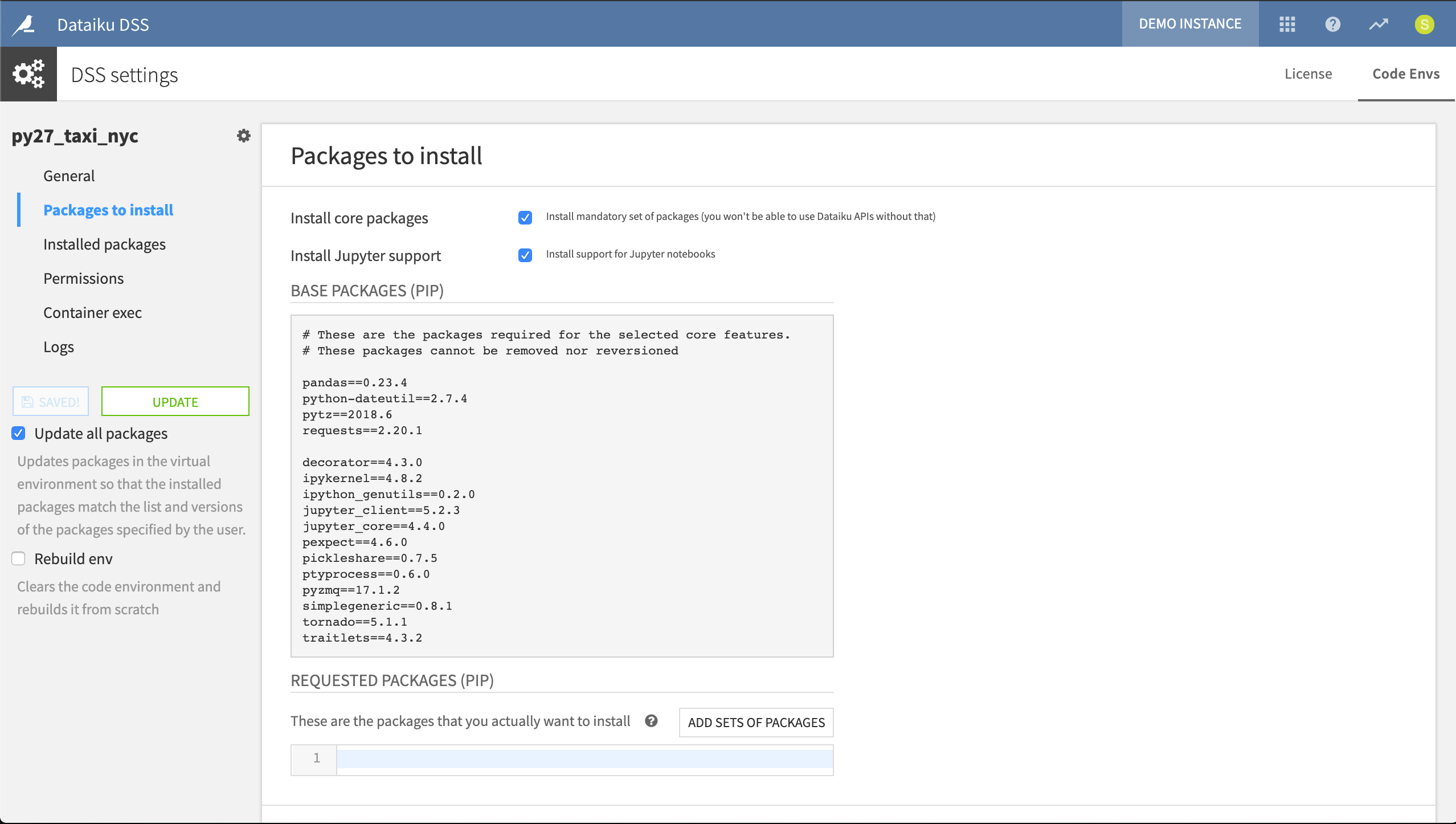Image resolution: width=1456 pixels, height=824 pixels.
Task: Click the DSS settings gears icon
Action: pyautogui.click(x=28, y=74)
